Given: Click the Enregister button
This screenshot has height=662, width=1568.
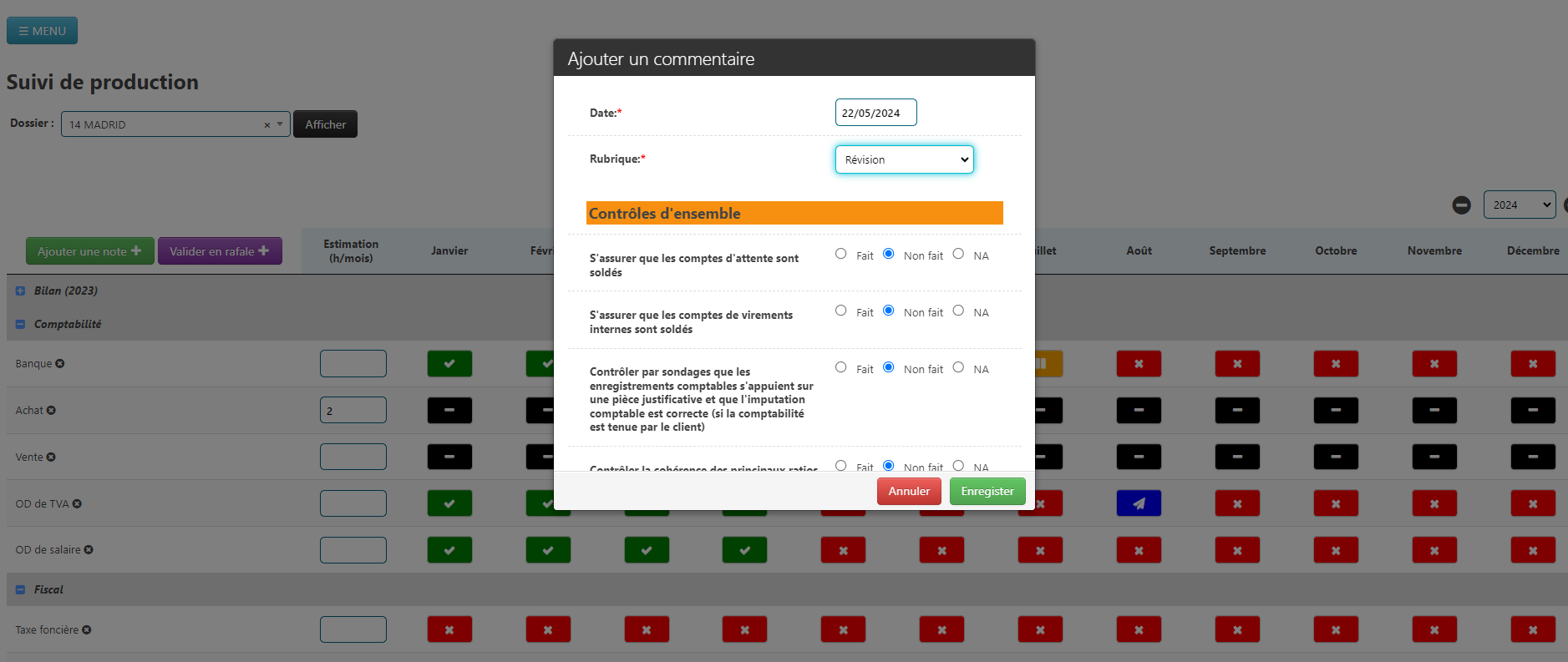Looking at the screenshot, I should [x=987, y=492].
